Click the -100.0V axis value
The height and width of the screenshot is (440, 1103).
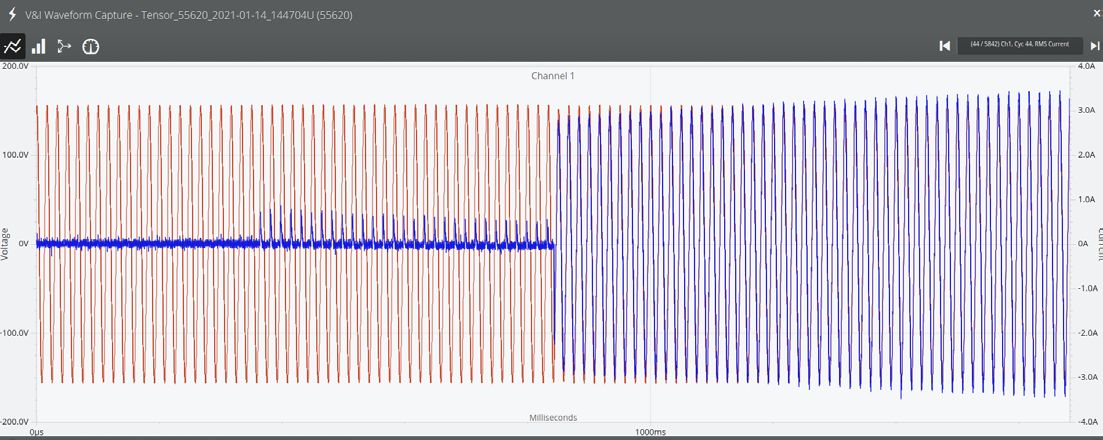point(14,332)
